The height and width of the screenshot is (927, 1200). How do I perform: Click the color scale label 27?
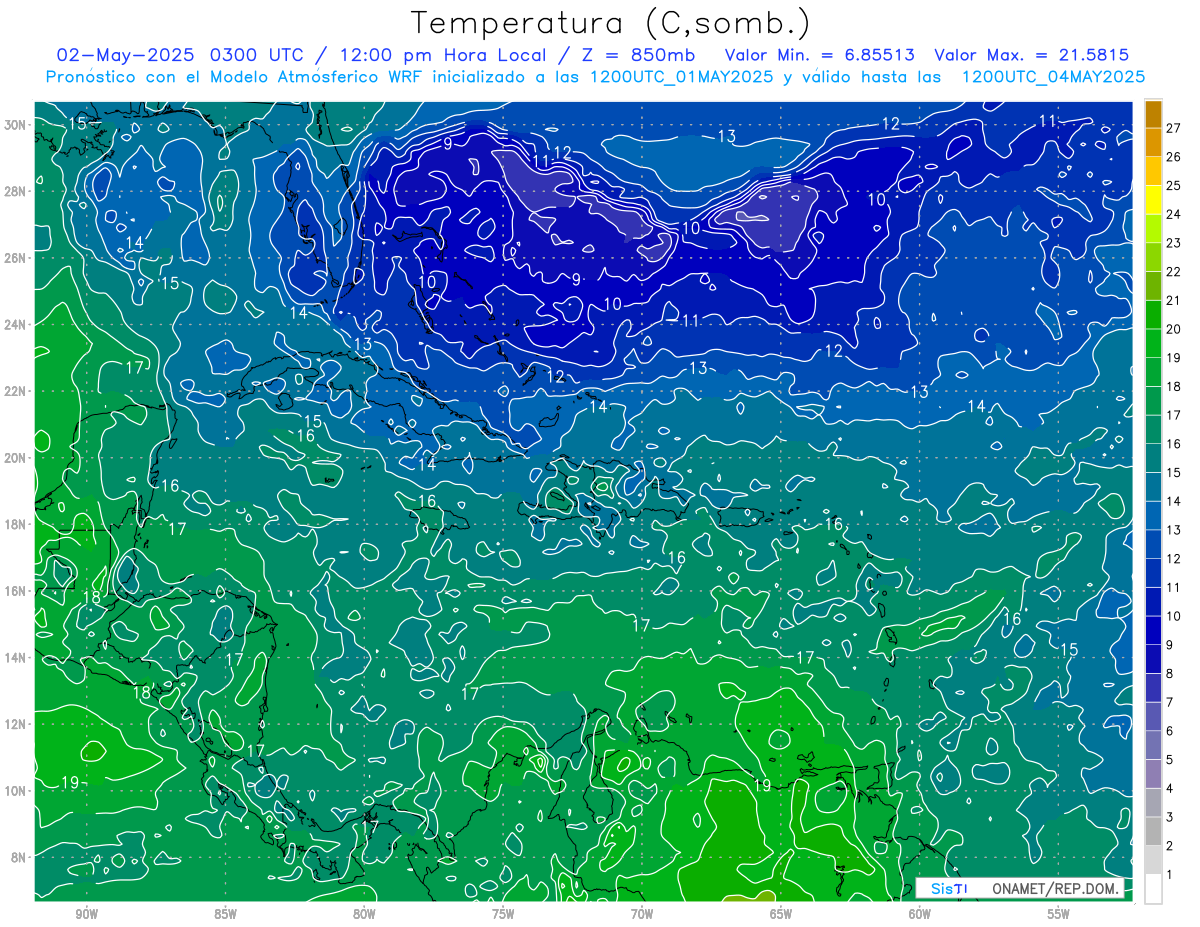tap(1174, 128)
